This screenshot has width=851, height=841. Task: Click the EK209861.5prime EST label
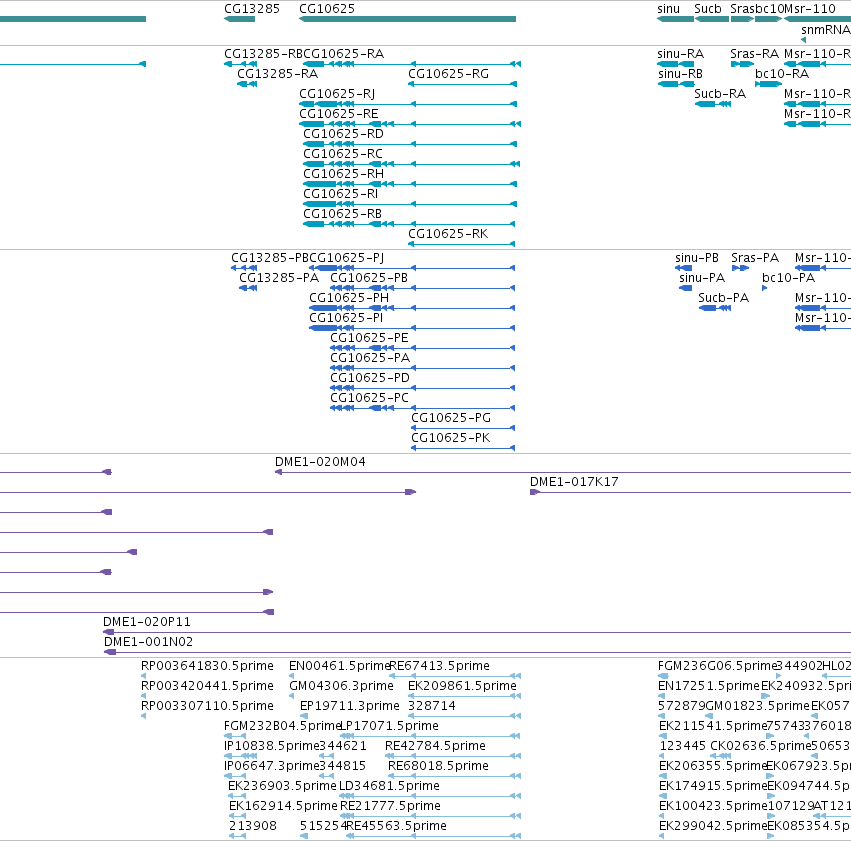pyautogui.click(x=462, y=686)
